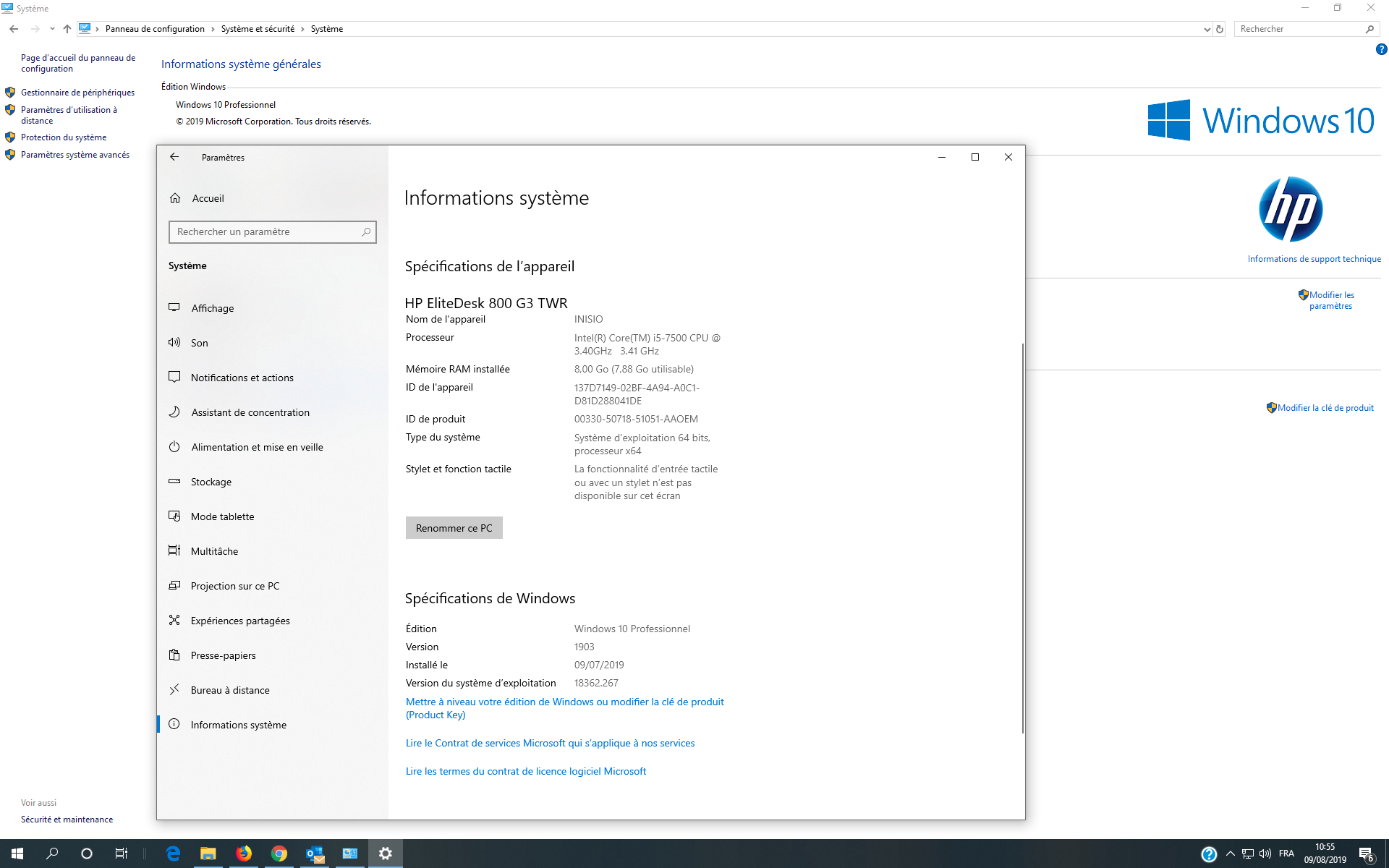The width and height of the screenshot is (1389, 868).
Task: Open contrat de licence logiciel Microsoft link
Action: pyautogui.click(x=526, y=771)
